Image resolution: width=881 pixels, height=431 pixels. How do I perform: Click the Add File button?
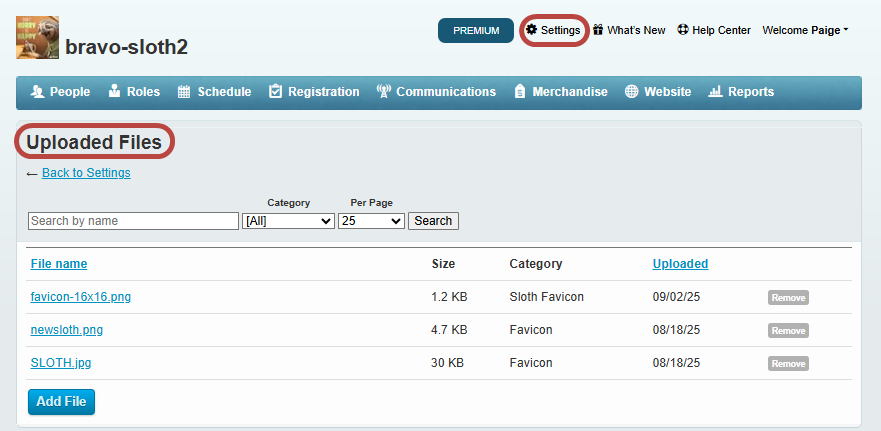point(61,402)
